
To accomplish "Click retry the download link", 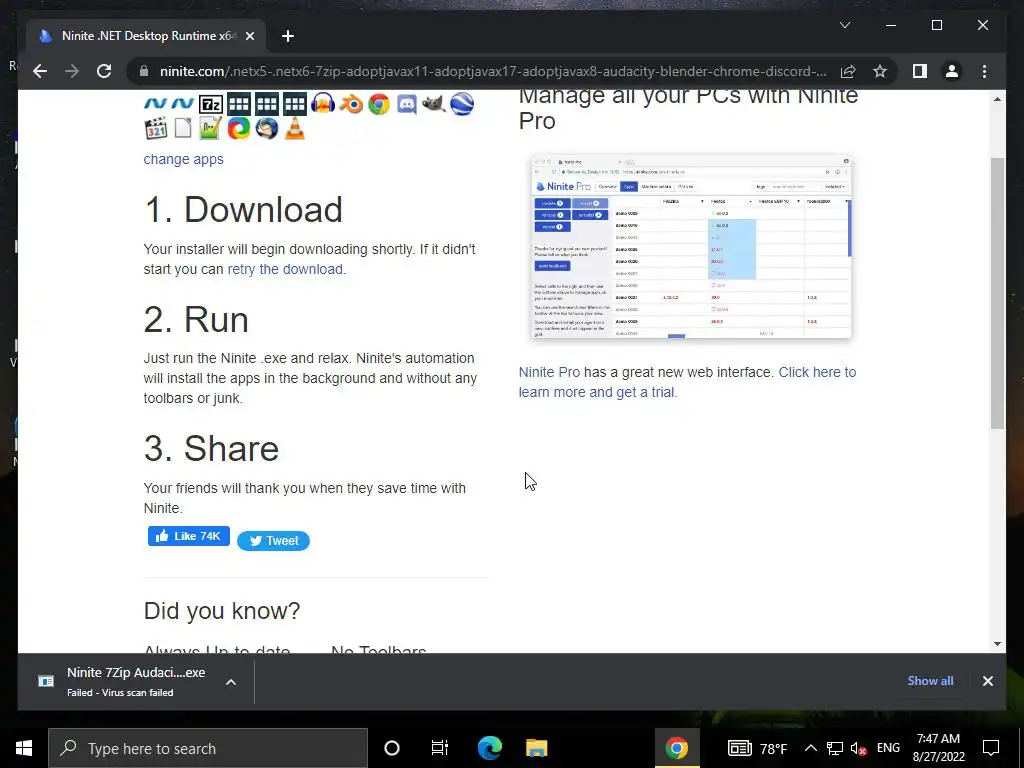I will click(x=285, y=269).
